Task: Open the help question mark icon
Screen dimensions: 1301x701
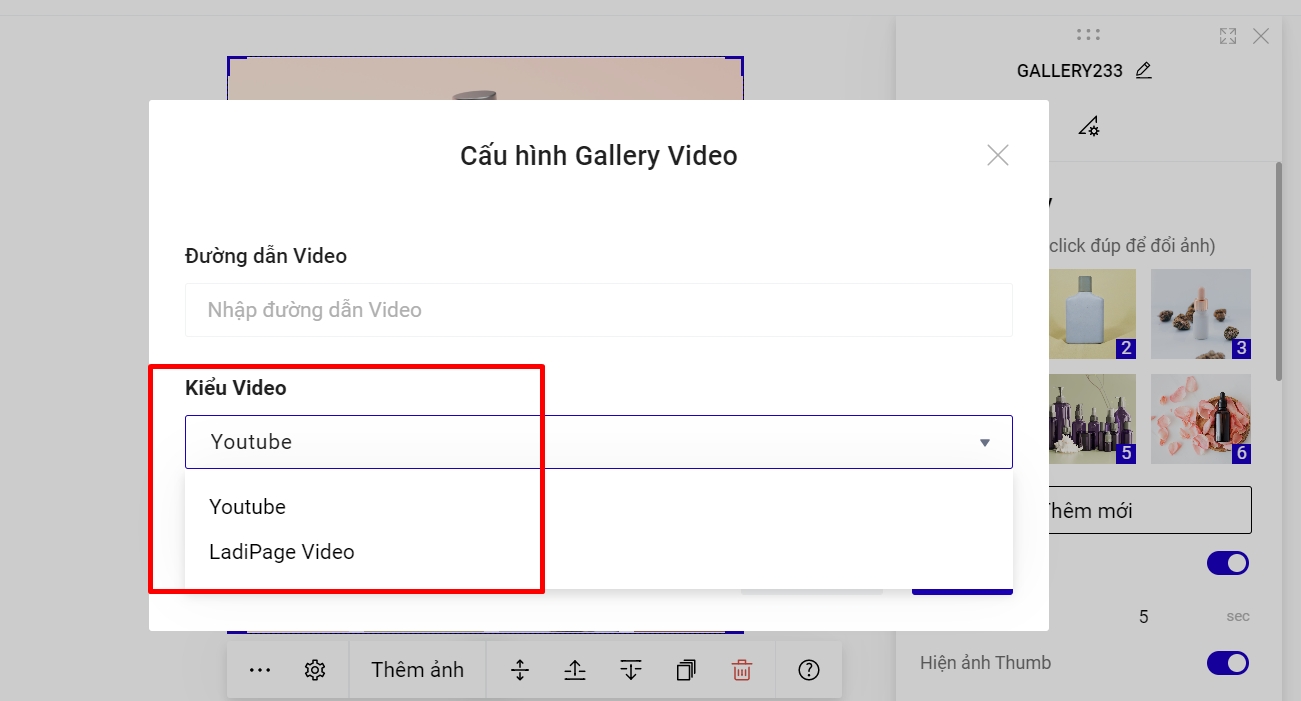Action: [809, 670]
